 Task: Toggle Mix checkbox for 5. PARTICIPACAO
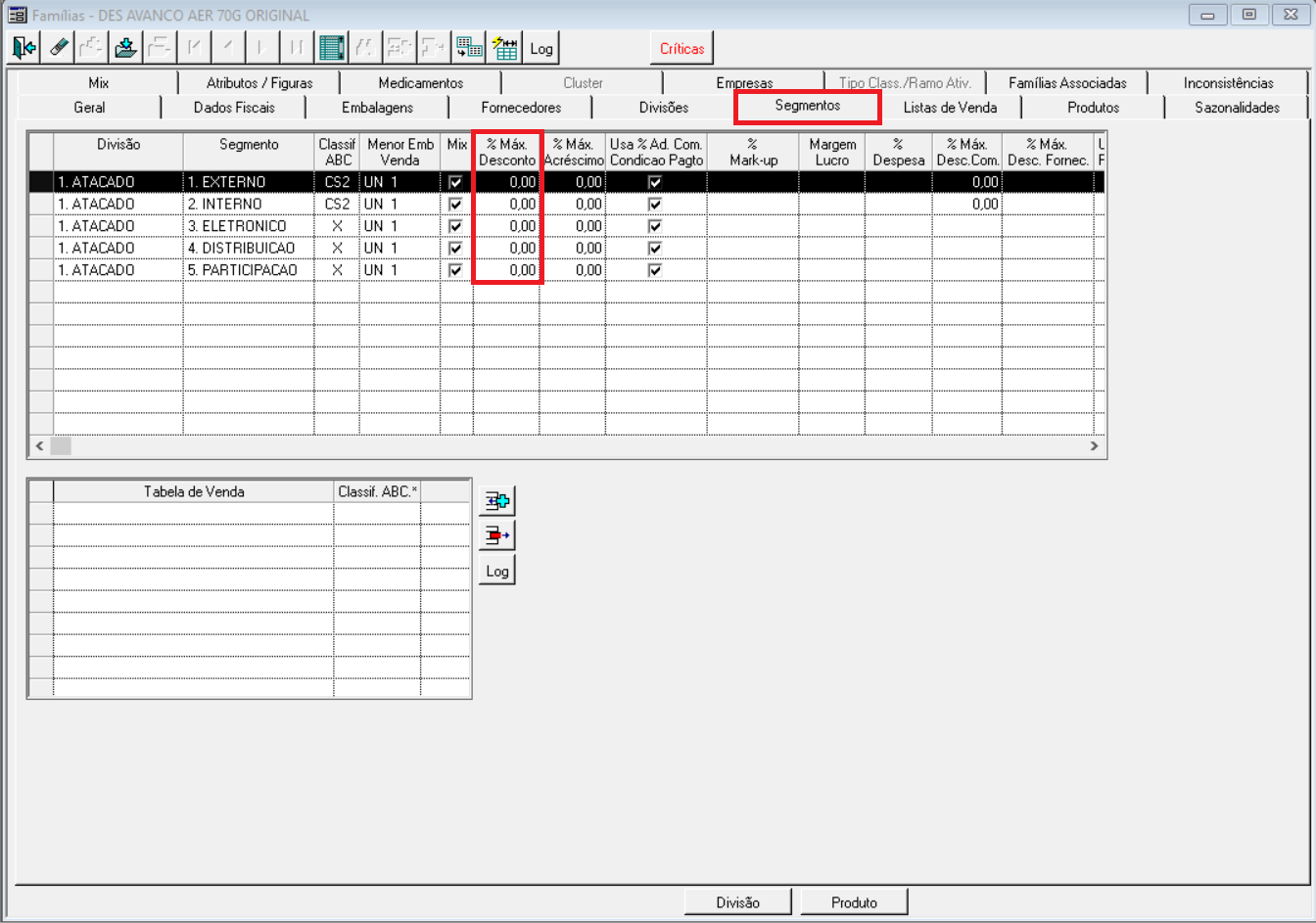coord(455,270)
